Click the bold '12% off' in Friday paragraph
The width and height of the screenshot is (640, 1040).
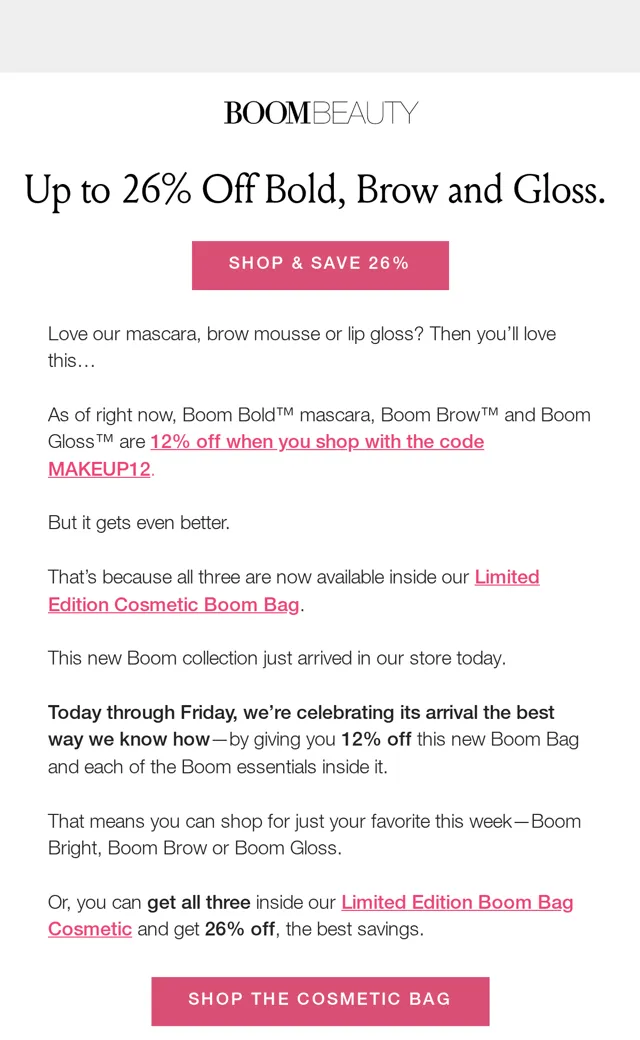tap(376, 740)
